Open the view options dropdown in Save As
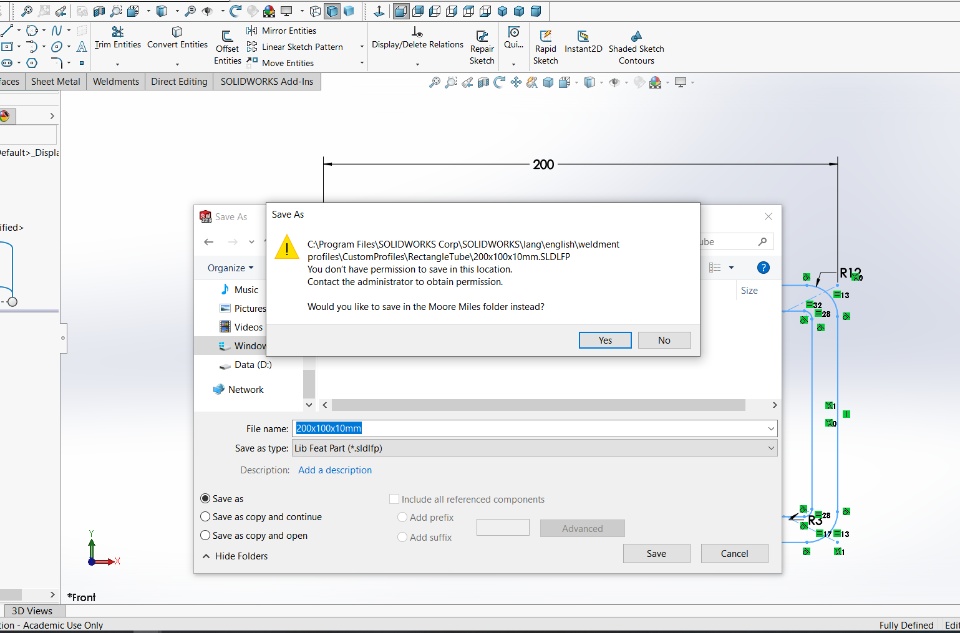Viewport: 960px width, 633px height. point(731,268)
